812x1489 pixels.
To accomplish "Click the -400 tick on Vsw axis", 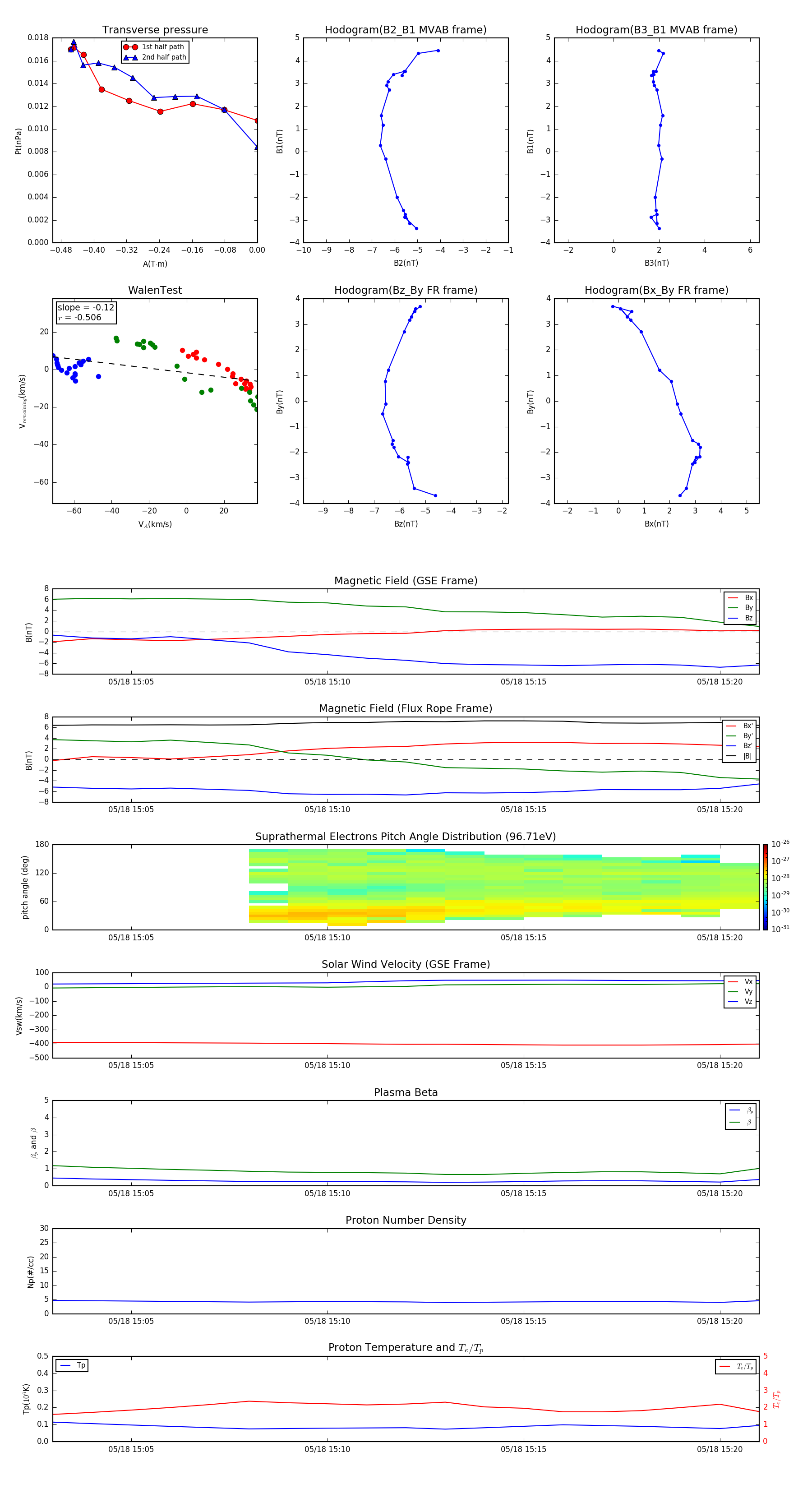I will 38,1044.
